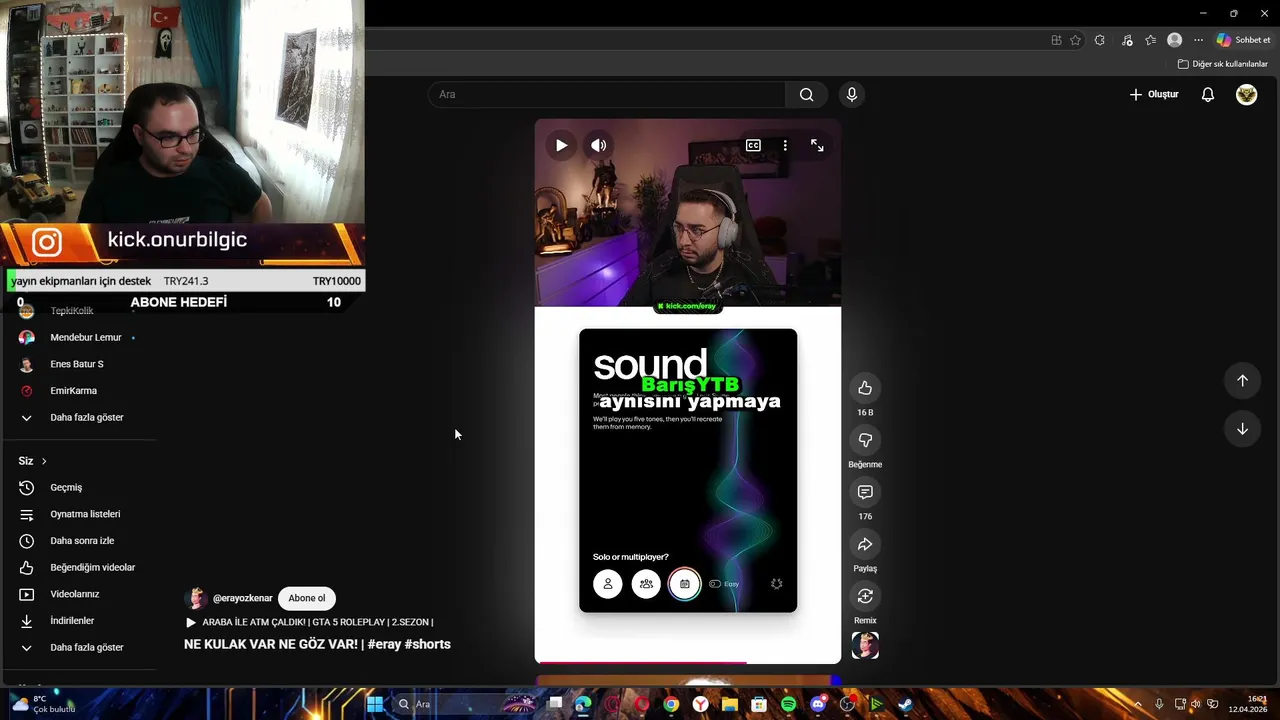1280x720 pixels.
Task: Add page to favorites with star
Action: 1075,40
